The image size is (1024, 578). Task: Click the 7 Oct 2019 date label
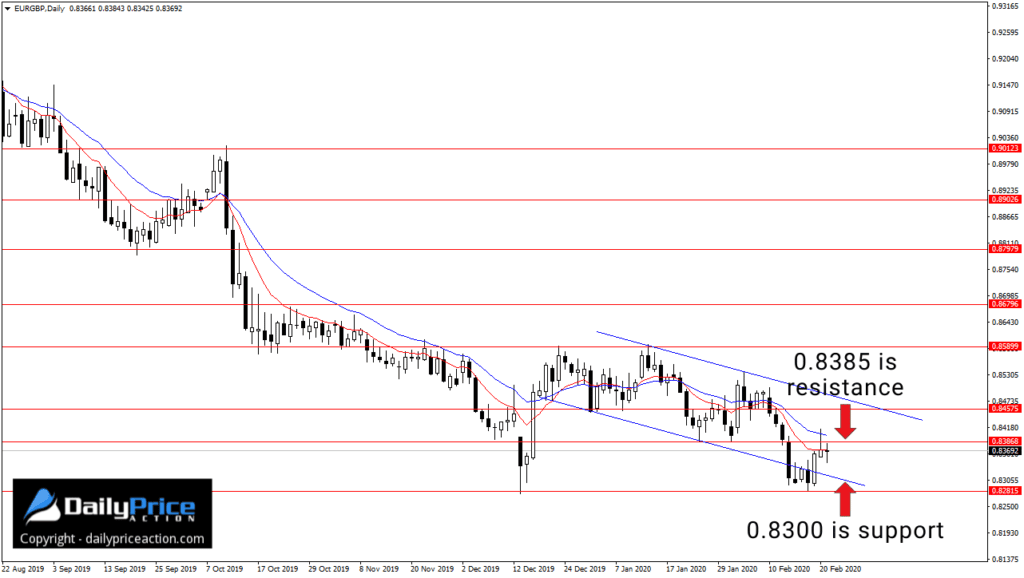coord(225,569)
